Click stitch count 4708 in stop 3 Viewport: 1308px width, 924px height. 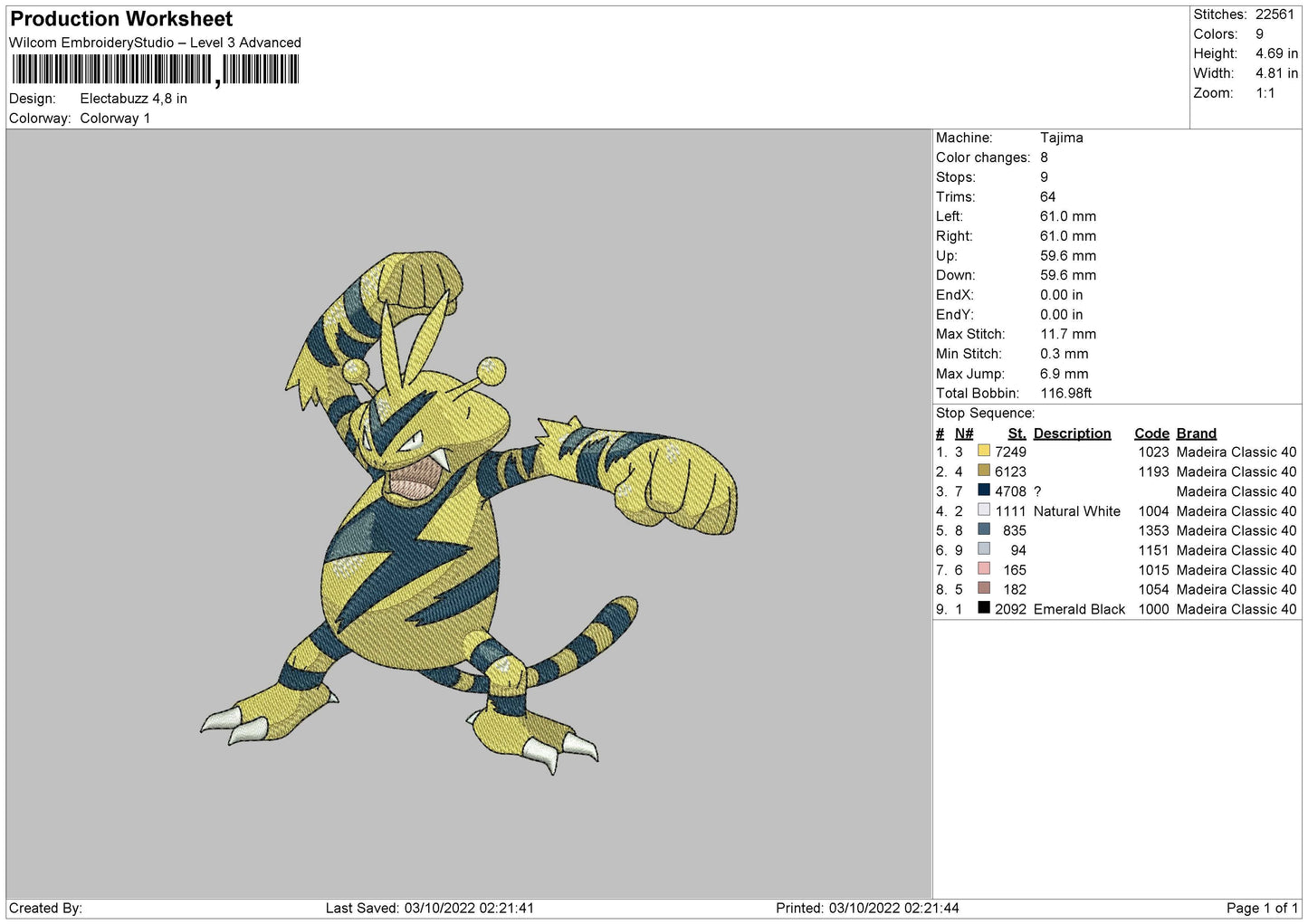coord(1011,492)
